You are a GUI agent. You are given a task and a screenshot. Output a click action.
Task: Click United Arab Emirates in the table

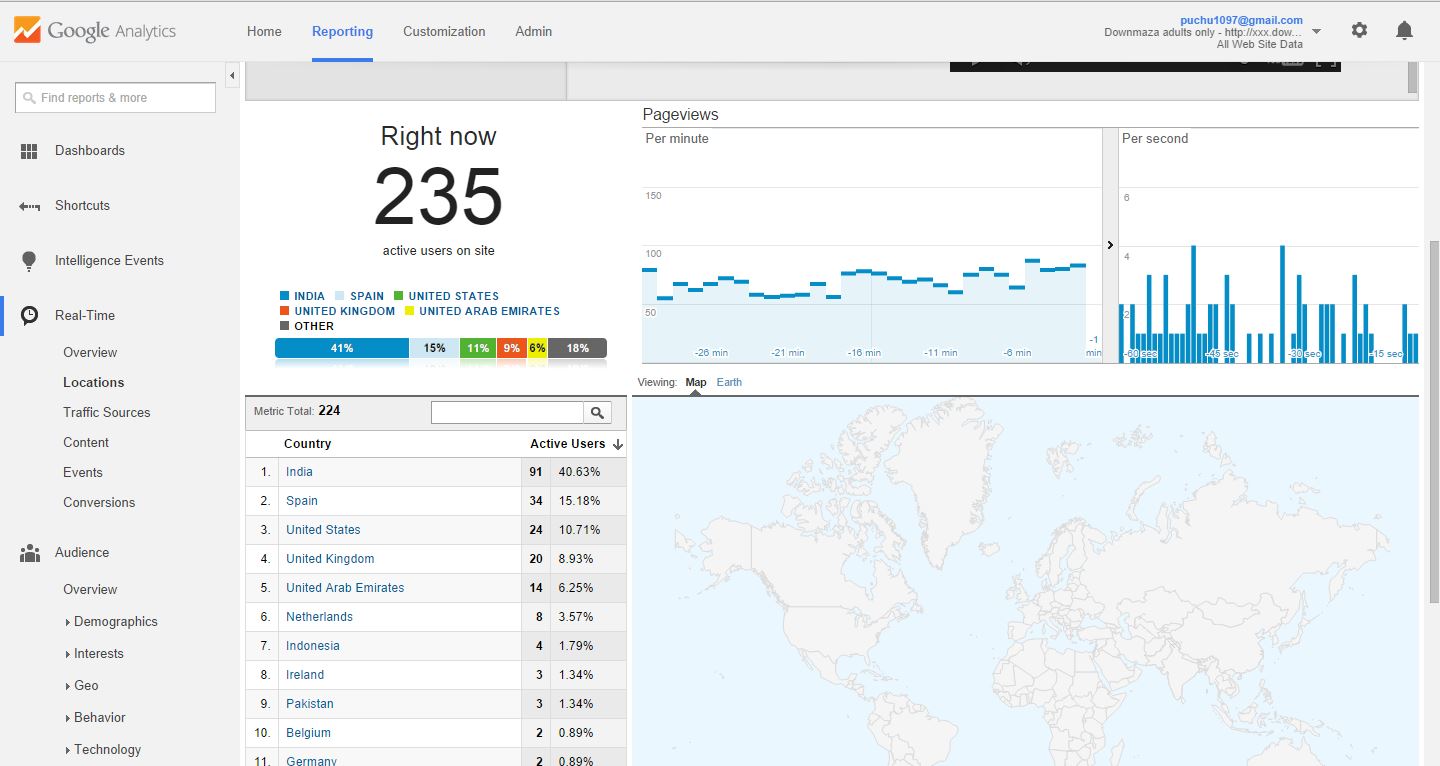click(x=345, y=588)
